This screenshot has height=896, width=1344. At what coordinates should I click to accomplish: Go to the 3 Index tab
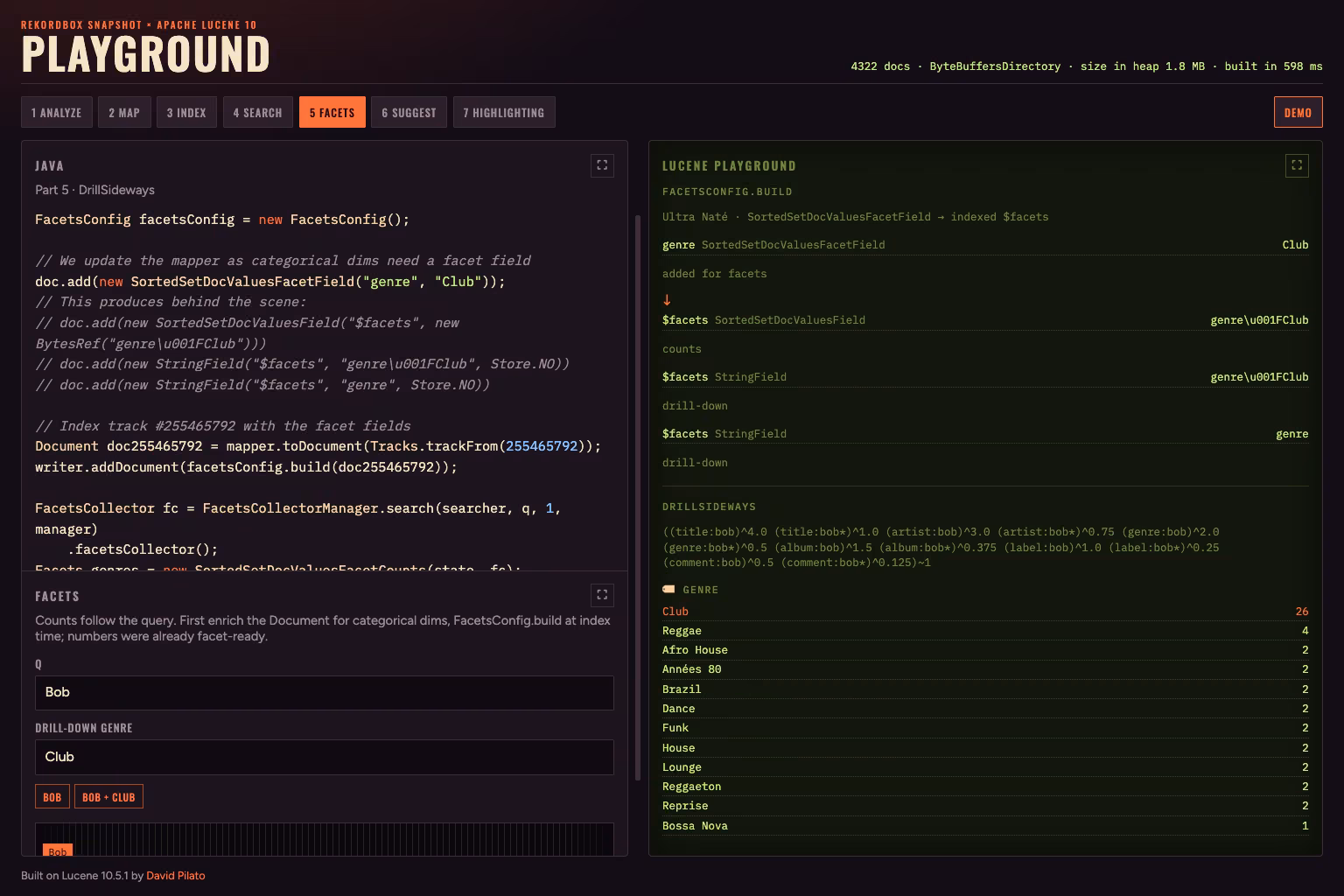click(186, 112)
